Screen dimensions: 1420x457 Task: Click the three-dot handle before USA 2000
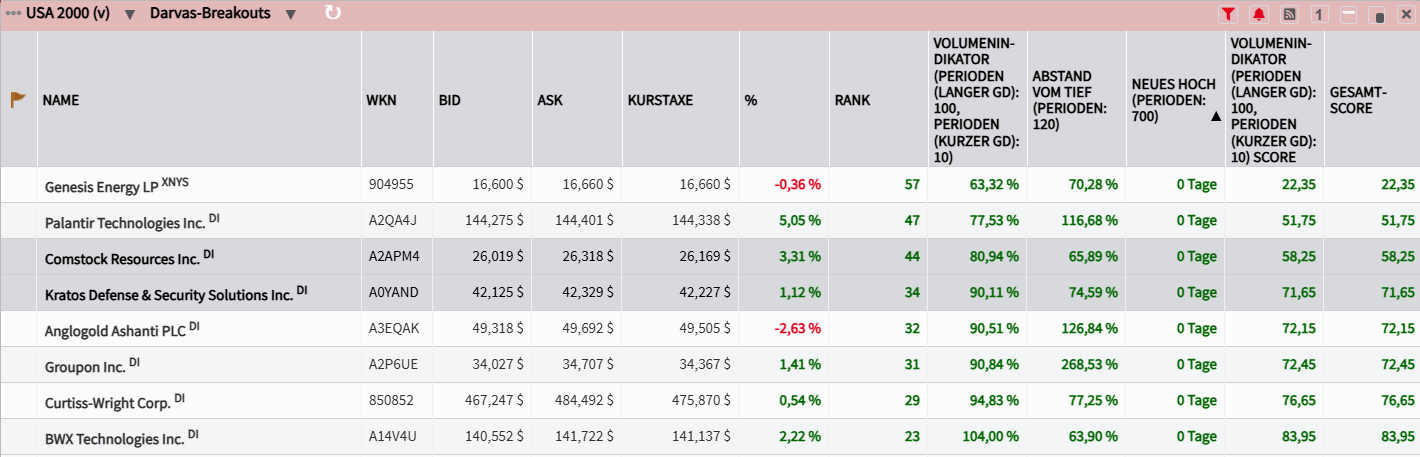tap(13, 14)
